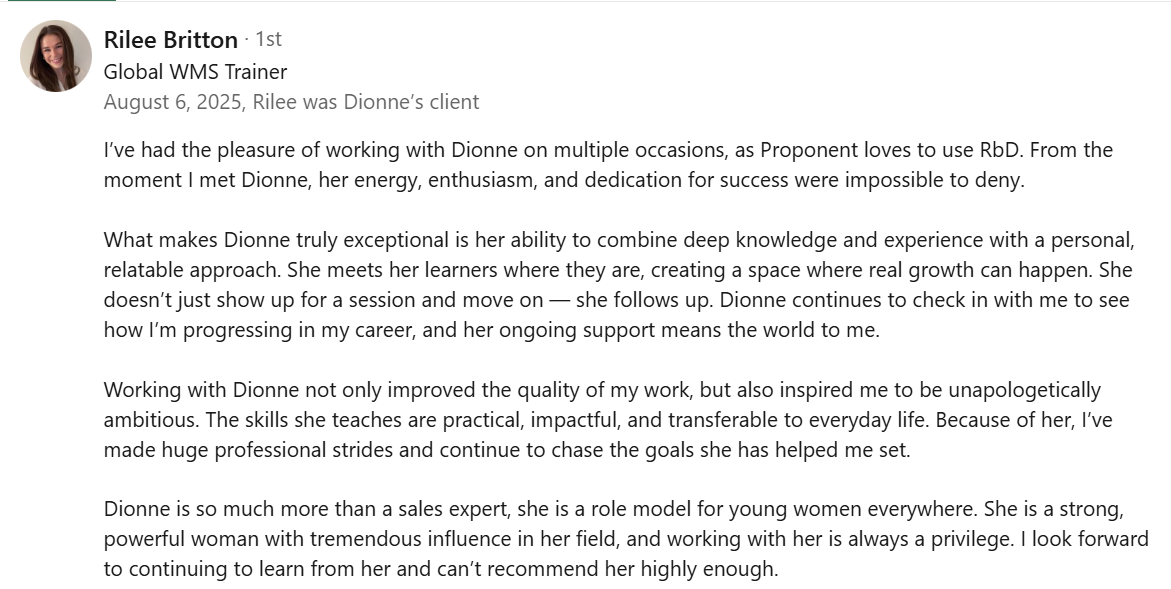Click the Global WMS Trainer headline

pyautogui.click(x=195, y=72)
